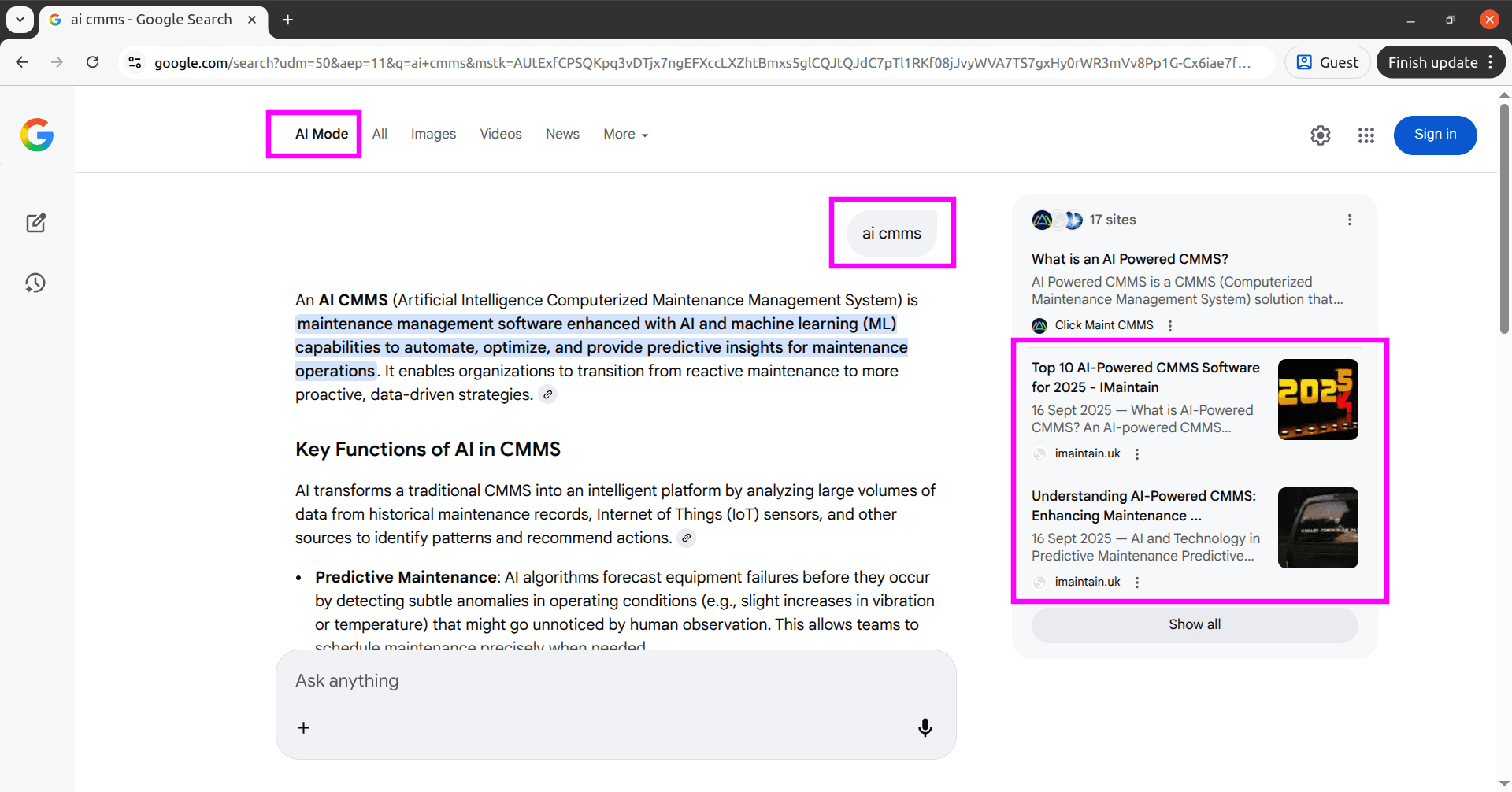The width and height of the screenshot is (1512, 792).
Task: Click the 2025 article thumbnail image
Action: point(1317,399)
